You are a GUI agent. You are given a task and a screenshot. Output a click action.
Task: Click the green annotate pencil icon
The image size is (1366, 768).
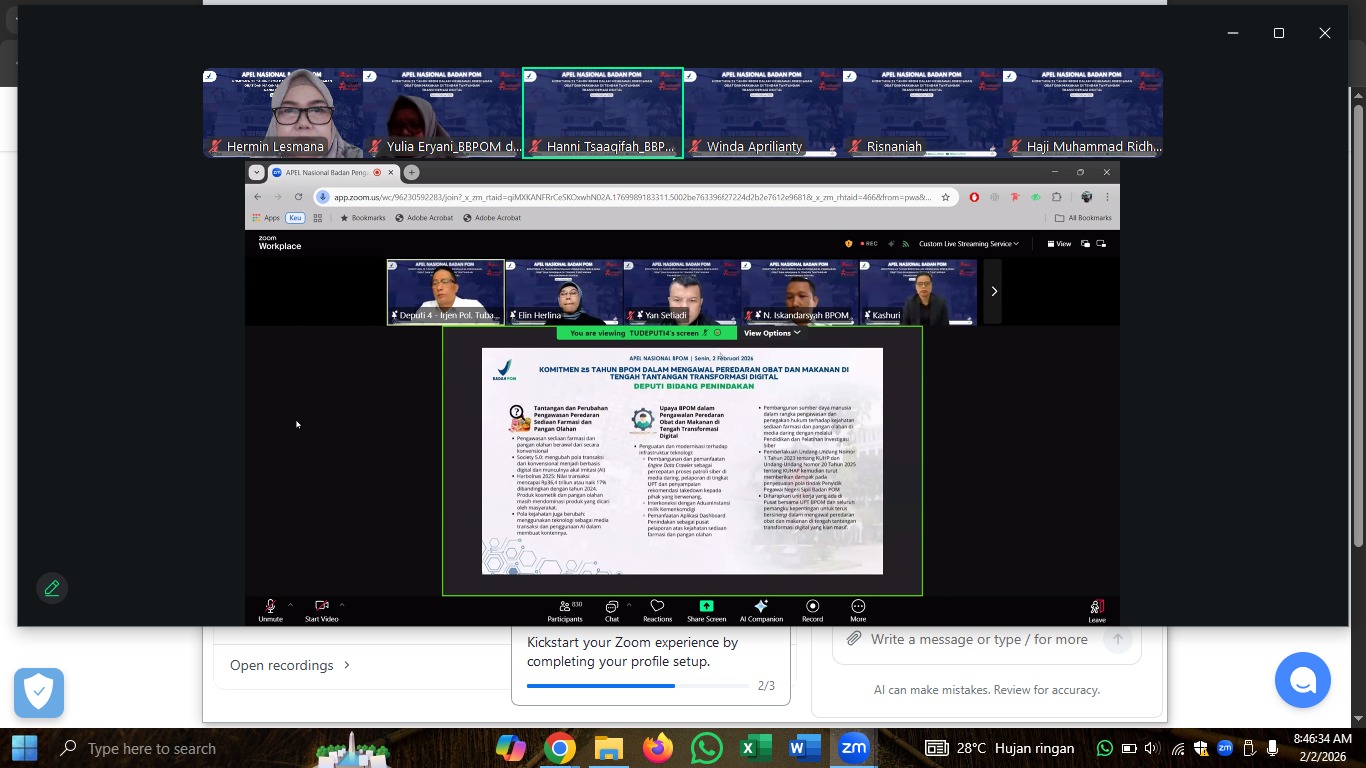pos(52,588)
